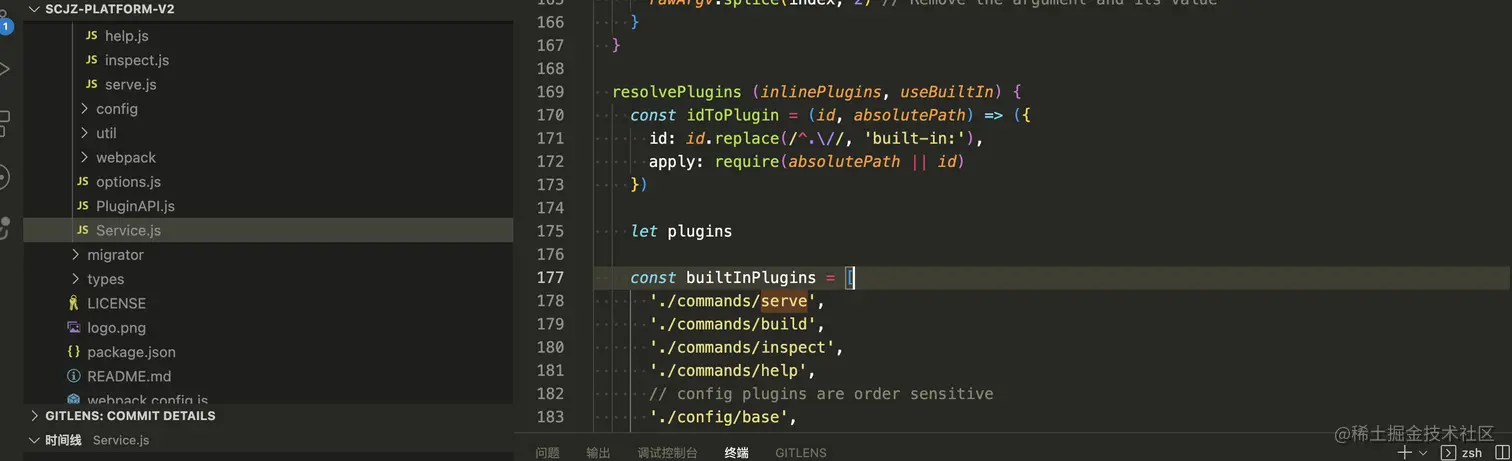The image size is (1512, 461).
Task: Click the 'require' call on line 172
Action: pos(746,161)
